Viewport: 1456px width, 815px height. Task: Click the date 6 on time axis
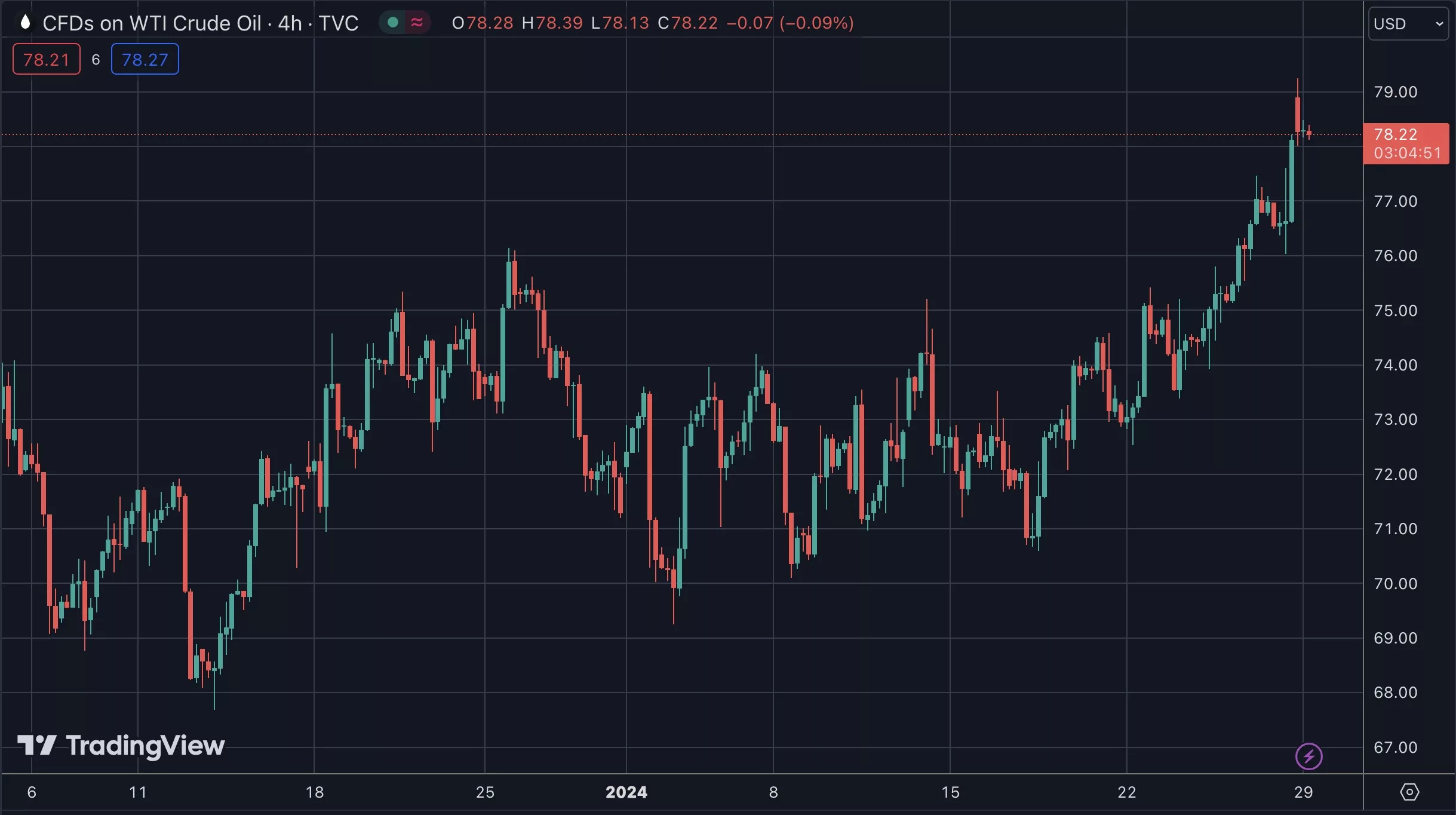pos(32,792)
